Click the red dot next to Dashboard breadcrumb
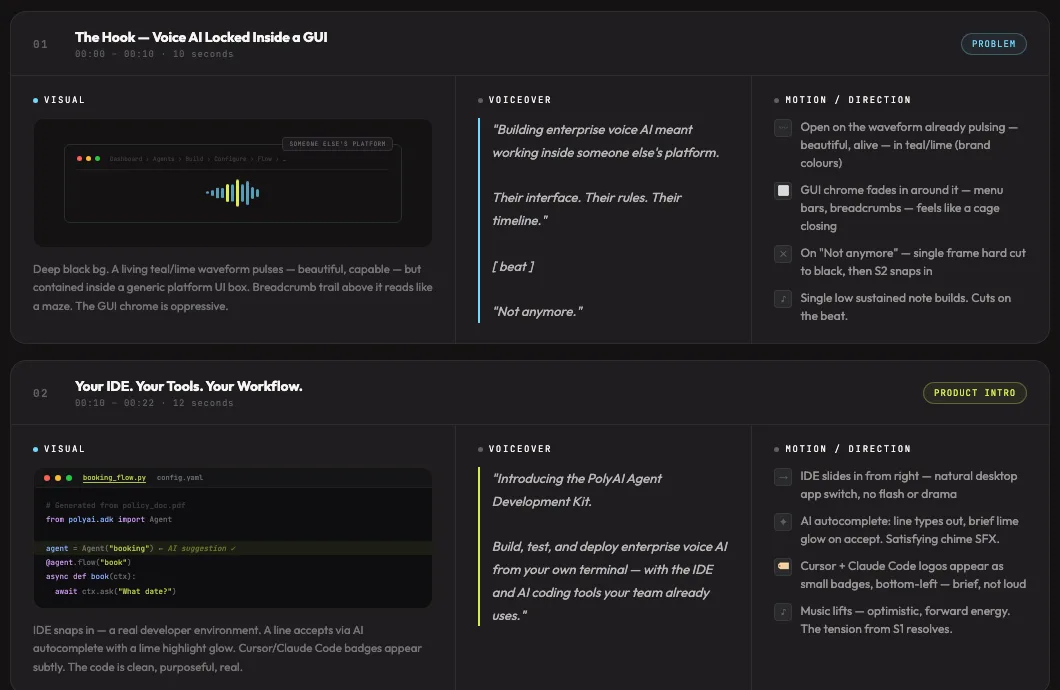Screen dimensions: 1060x690 tap(79, 159)
